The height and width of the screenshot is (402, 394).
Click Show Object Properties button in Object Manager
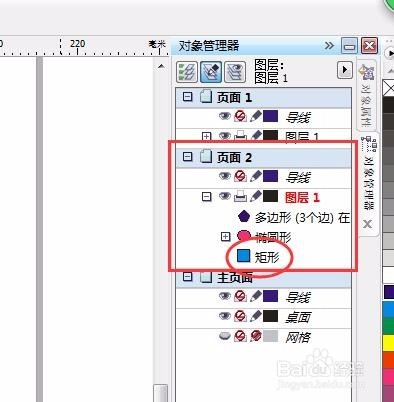point(187,72)
